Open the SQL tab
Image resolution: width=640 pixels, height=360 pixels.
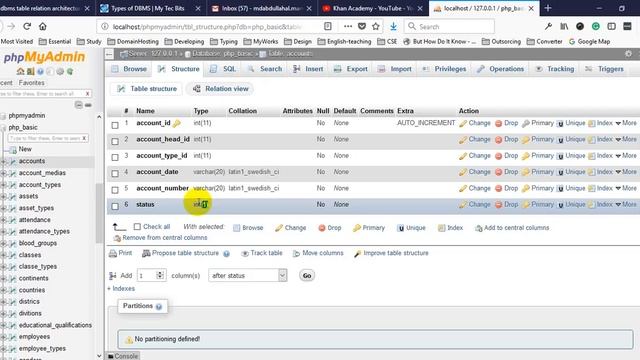click(223, 69)
